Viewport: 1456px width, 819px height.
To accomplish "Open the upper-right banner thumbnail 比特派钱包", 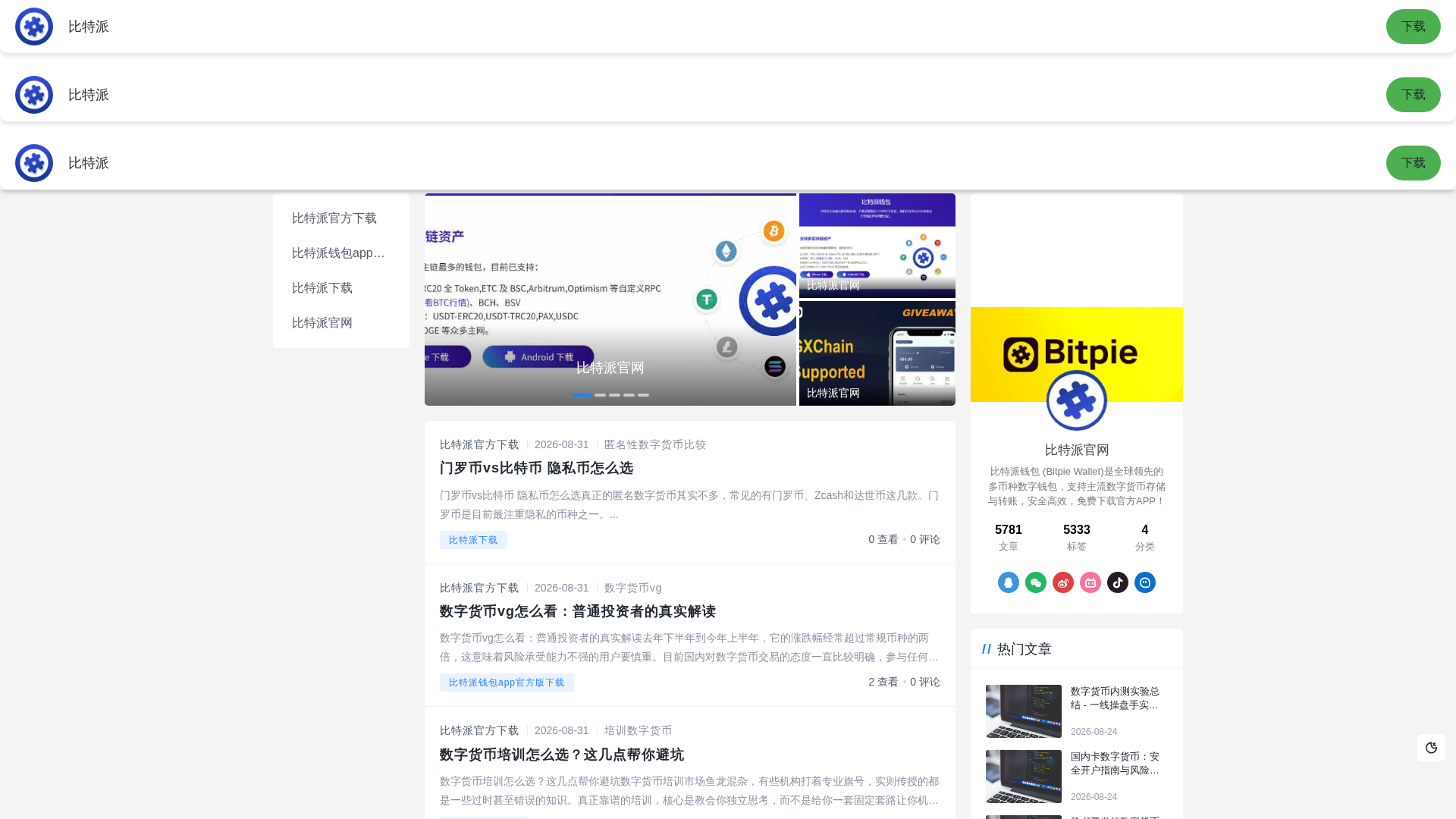I will [x=877, y=246].
